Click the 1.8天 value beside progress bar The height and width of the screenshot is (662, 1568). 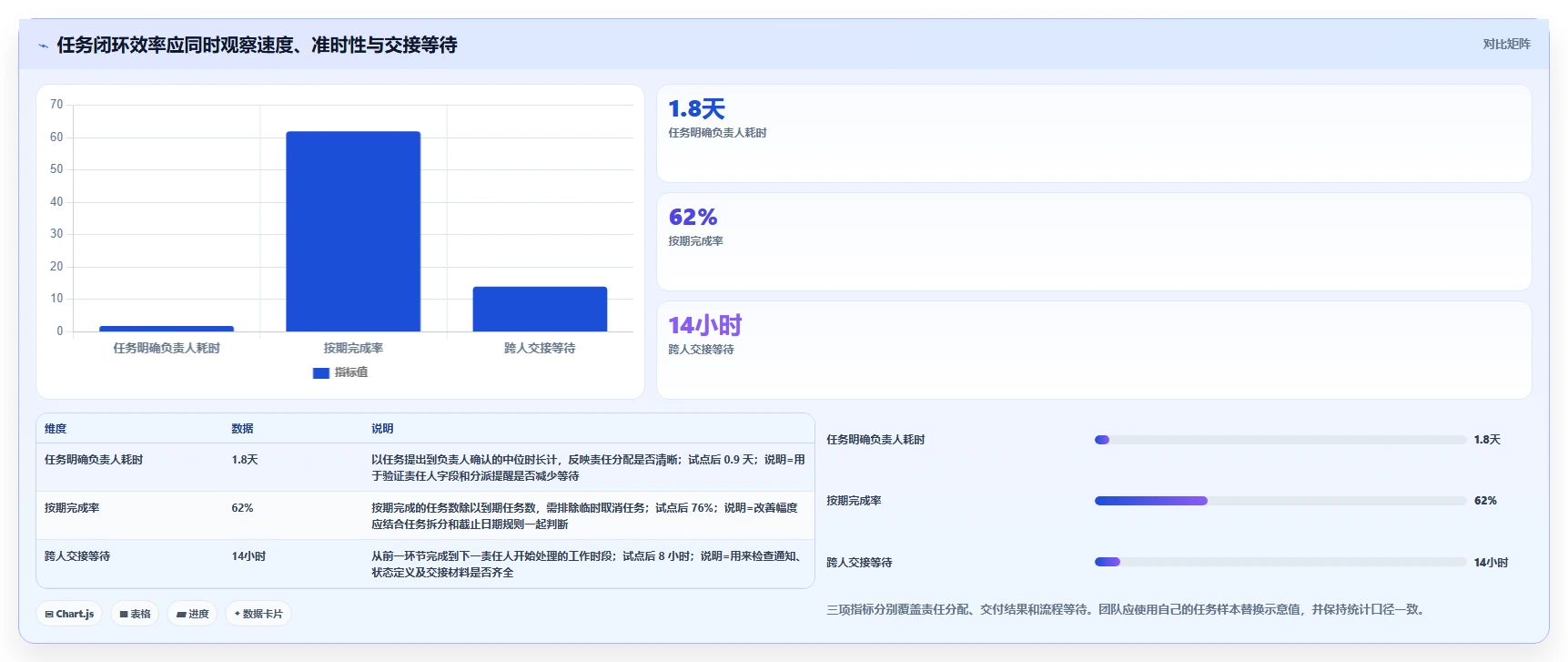[1487, 440]
